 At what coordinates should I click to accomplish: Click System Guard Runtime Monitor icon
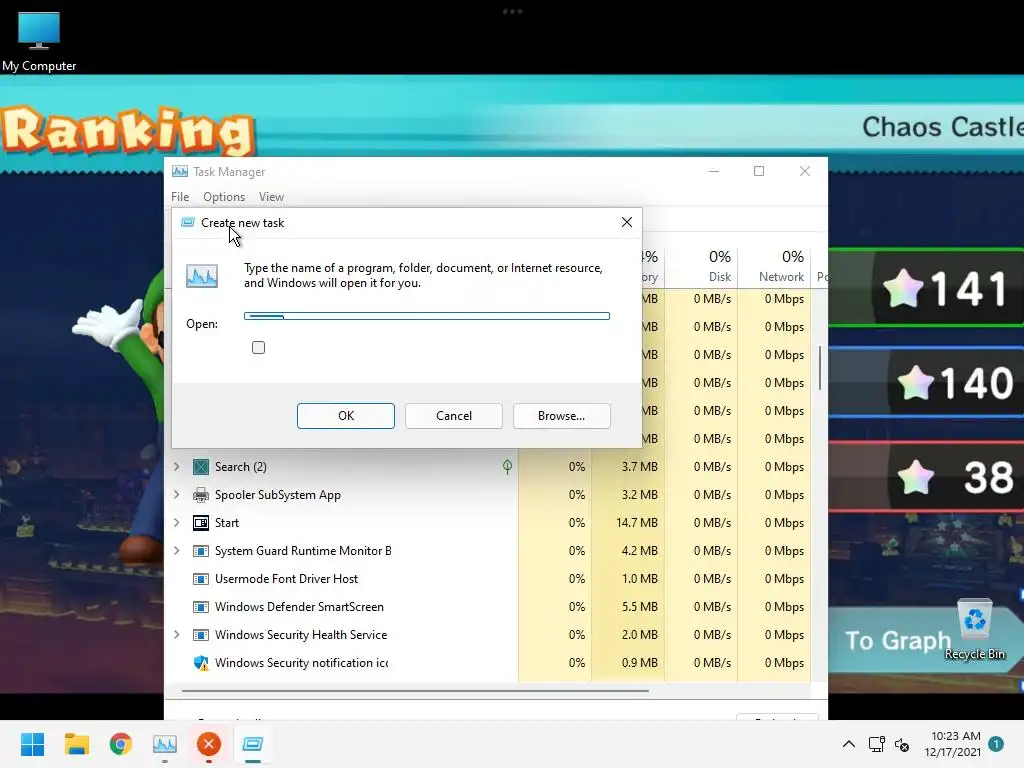201,551
